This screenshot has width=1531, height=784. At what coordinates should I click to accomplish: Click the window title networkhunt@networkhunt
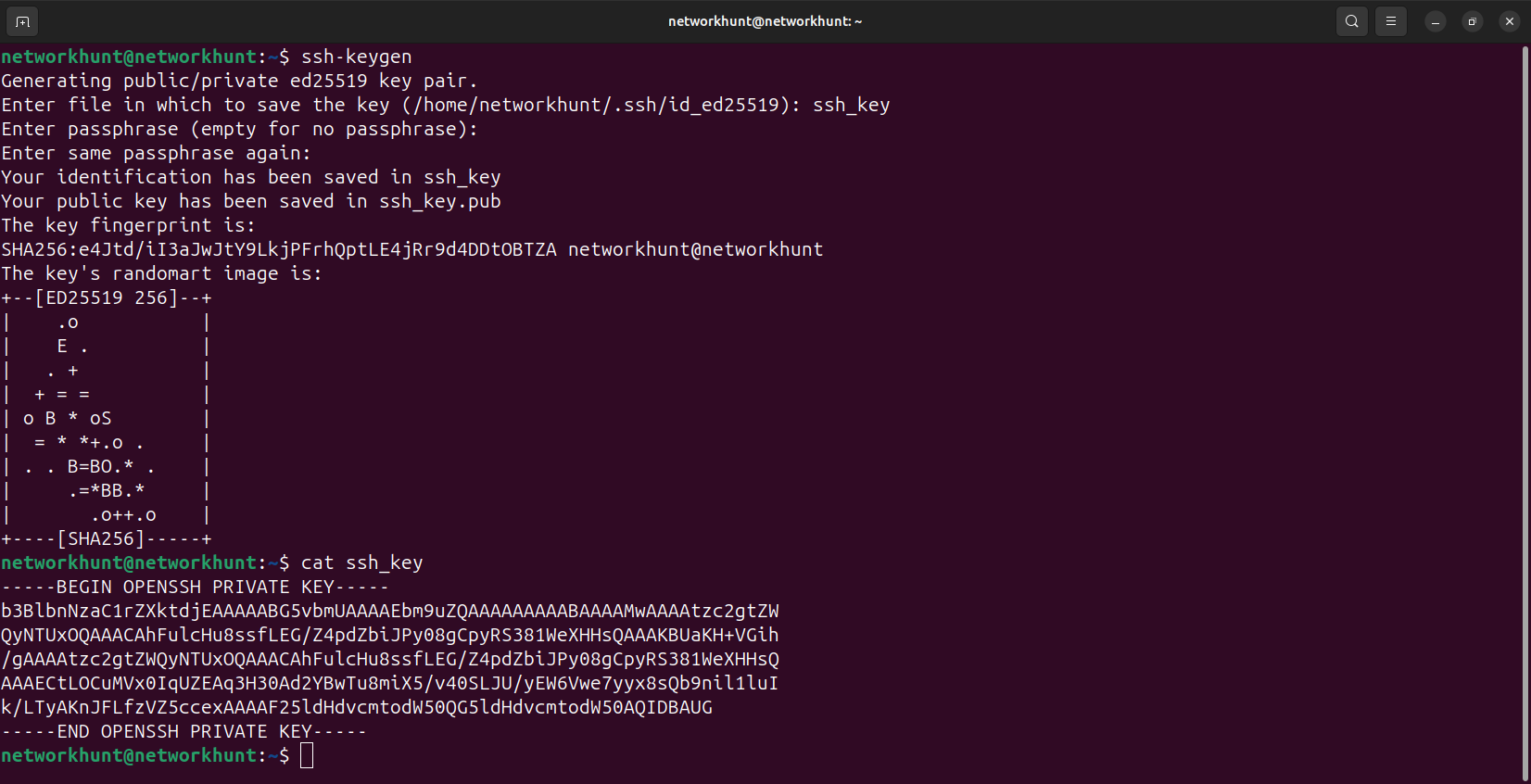point(765,21)
